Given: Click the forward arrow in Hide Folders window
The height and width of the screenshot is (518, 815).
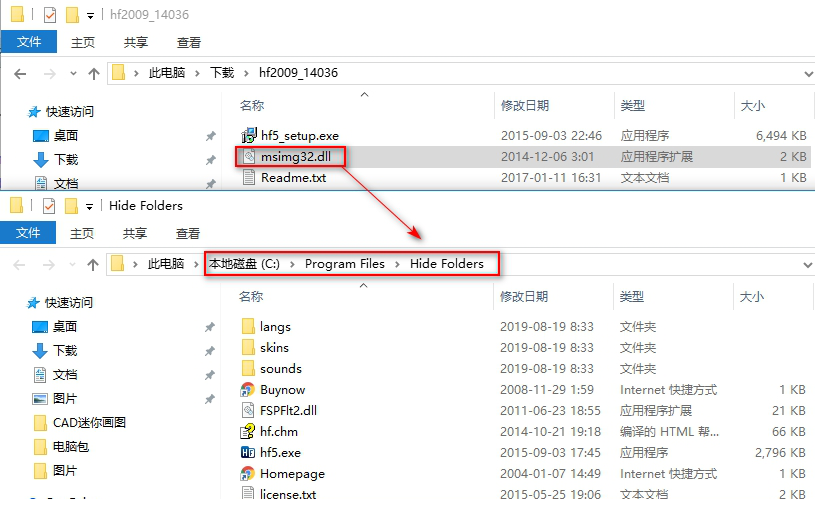Looking at the screenshot, I should pyautogui.click(x=48, y=265).
